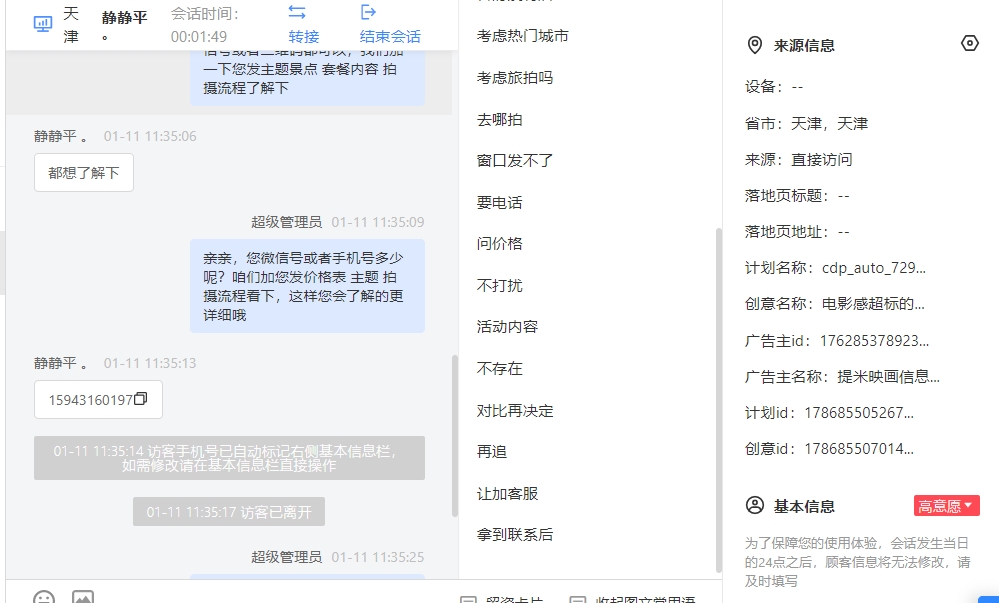Image resolution: width=999 pixels, height=603 pixels.
Task: Select quick reply 不存在
Action: (500, 368)
